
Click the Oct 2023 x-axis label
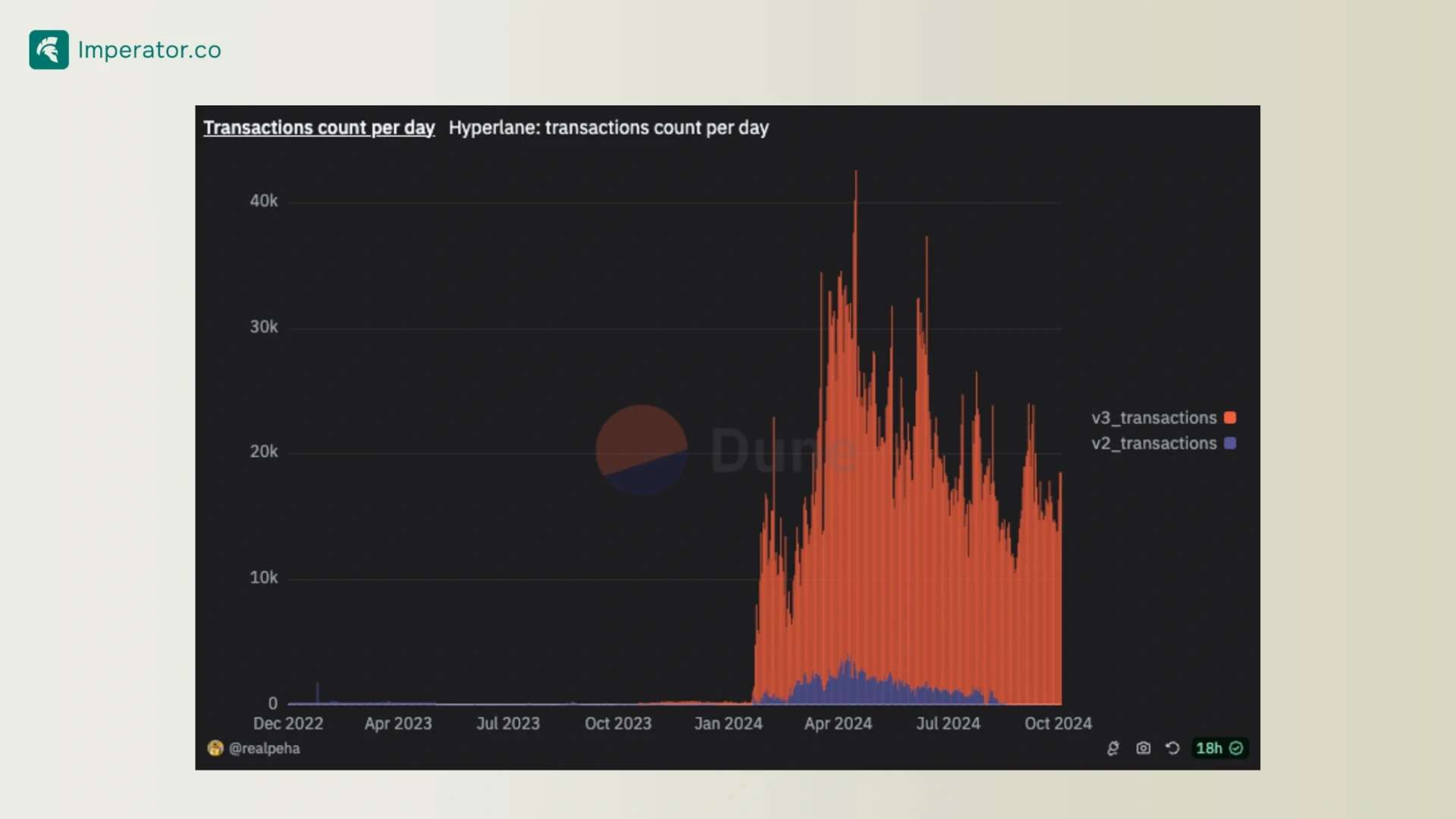(x=618, y=723)
